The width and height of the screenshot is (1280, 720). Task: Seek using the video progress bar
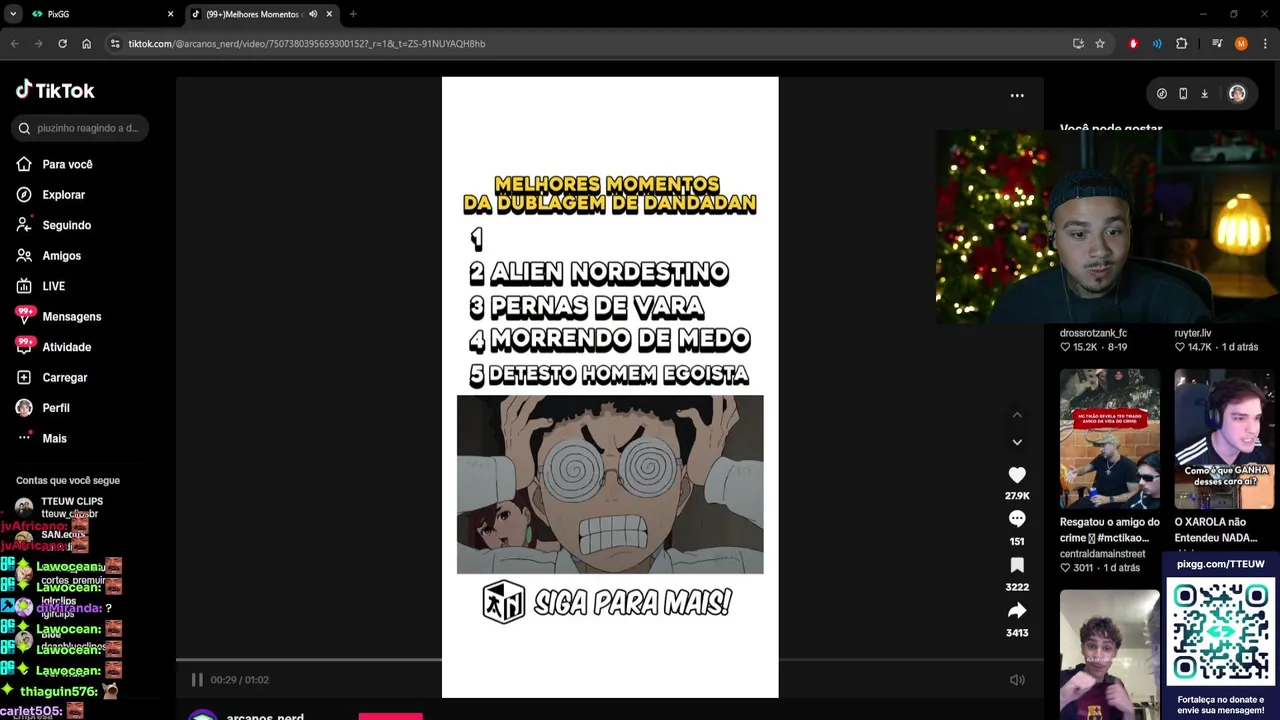pyautogui.click(x=610, y=660)
